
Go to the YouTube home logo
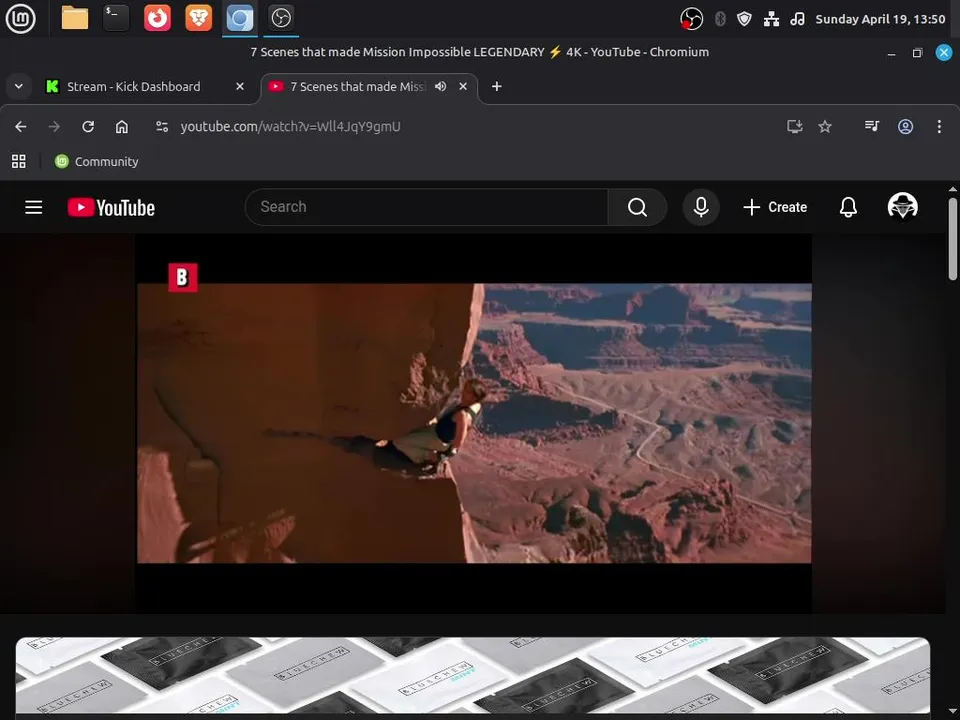click(x=111, y=208)
